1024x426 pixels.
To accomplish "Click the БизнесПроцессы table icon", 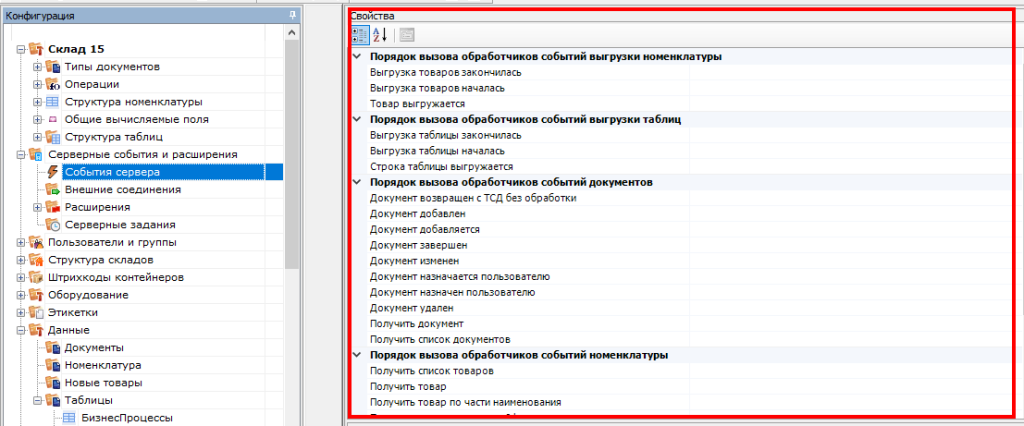I will (69, 418).
